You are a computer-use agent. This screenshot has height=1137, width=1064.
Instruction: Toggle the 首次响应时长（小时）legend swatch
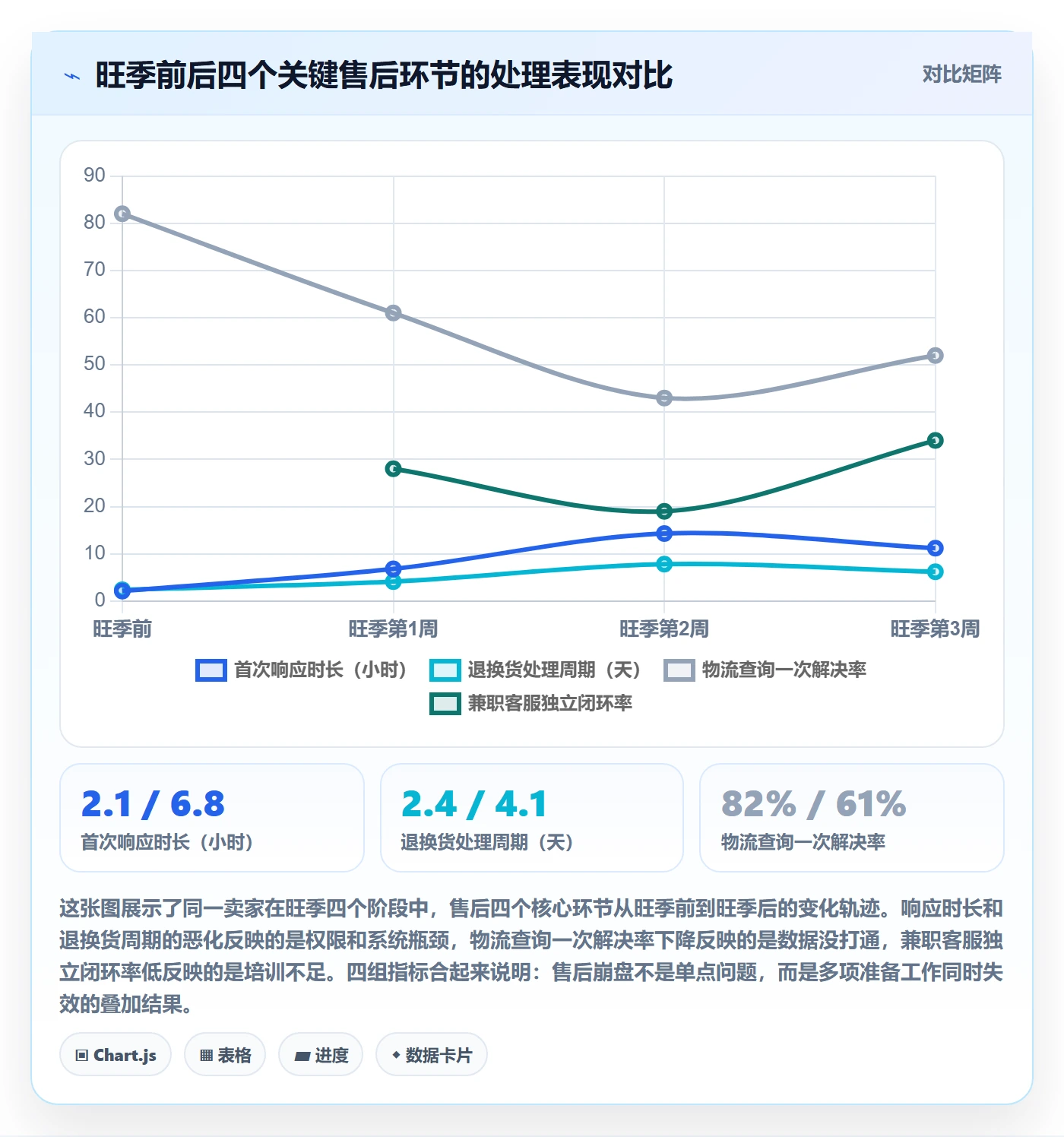pos(211,670)
